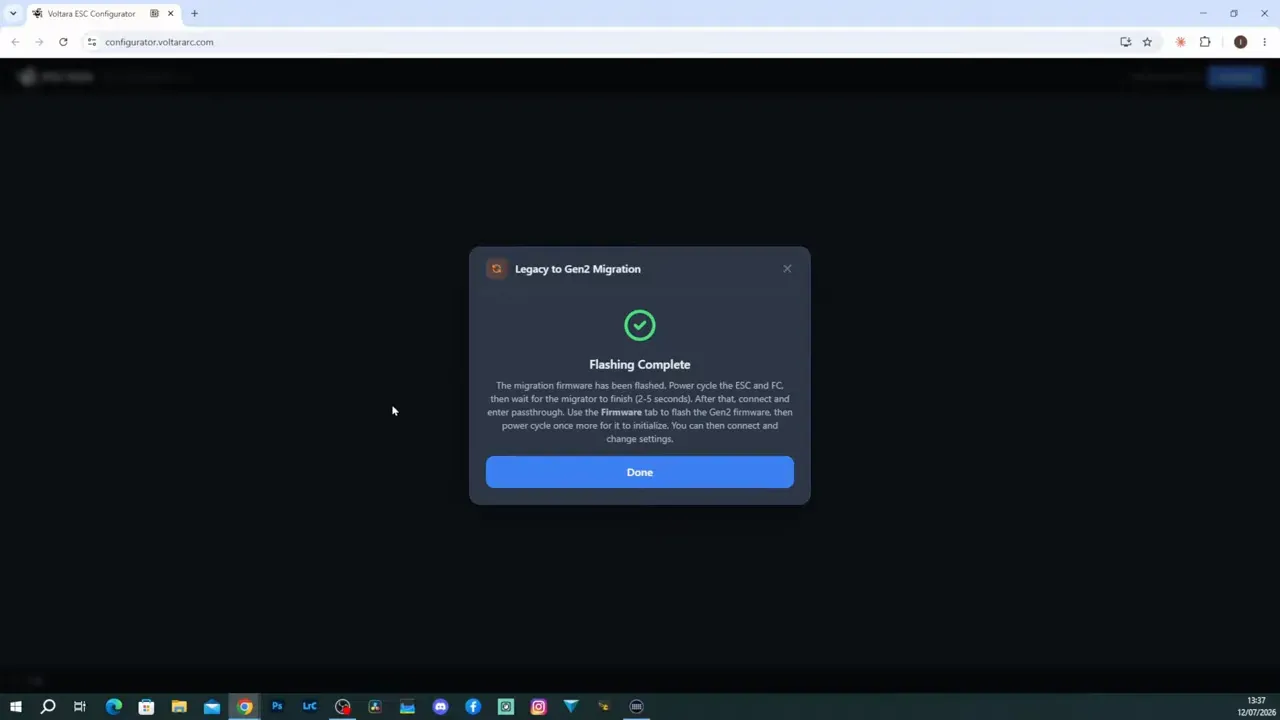Click the orange migration icon in dialog header

tap(496, 268)
